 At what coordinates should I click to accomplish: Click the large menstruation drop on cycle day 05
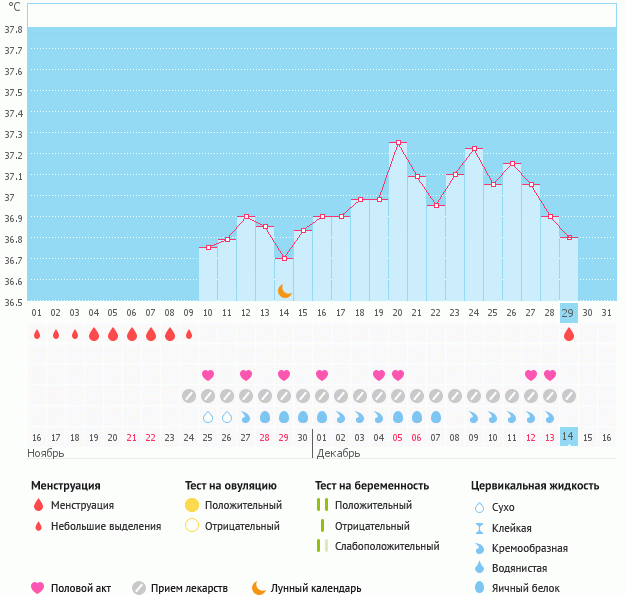[113, 334]
